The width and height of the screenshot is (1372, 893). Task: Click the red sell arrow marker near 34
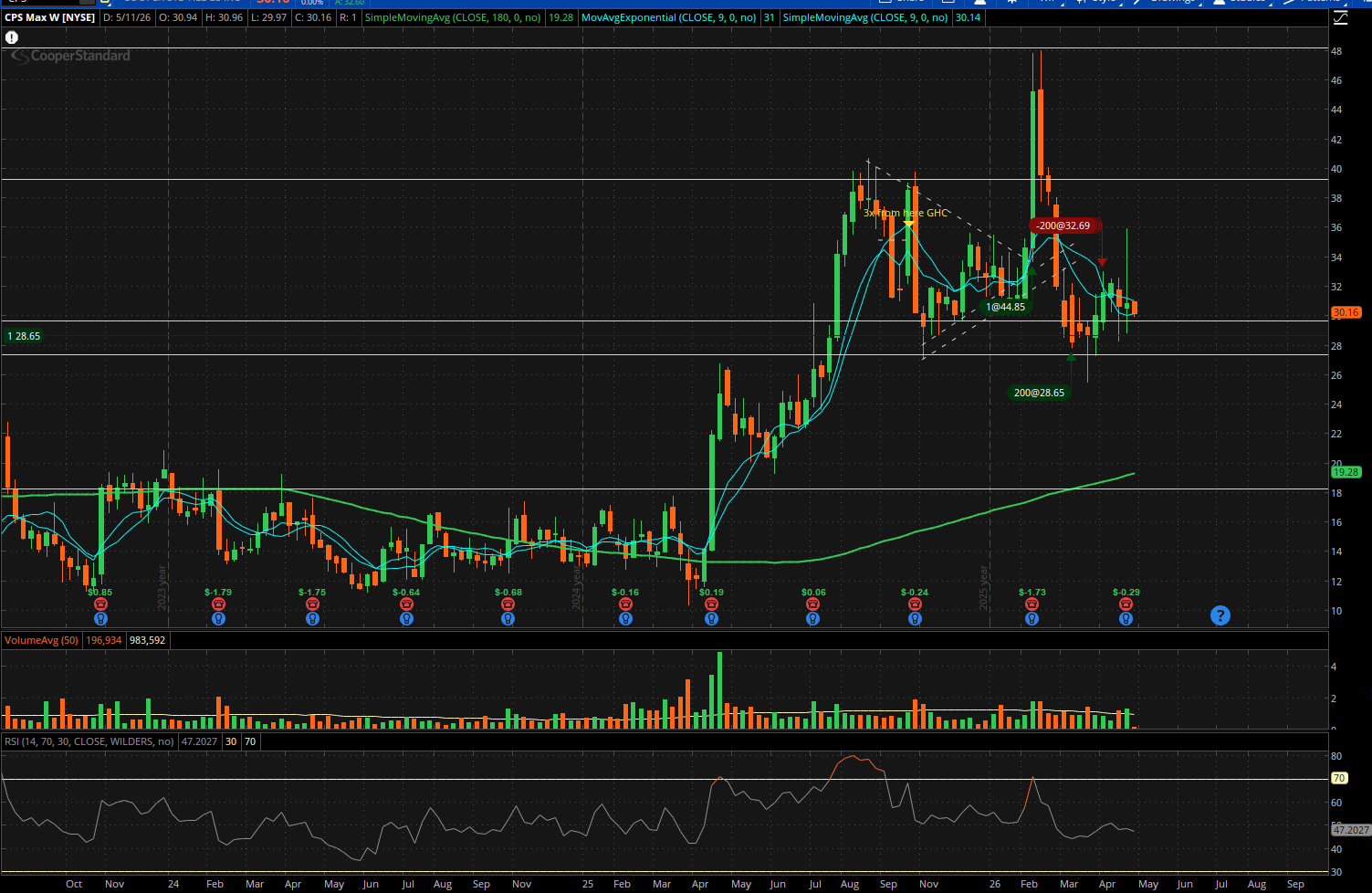pos(1103,263)
